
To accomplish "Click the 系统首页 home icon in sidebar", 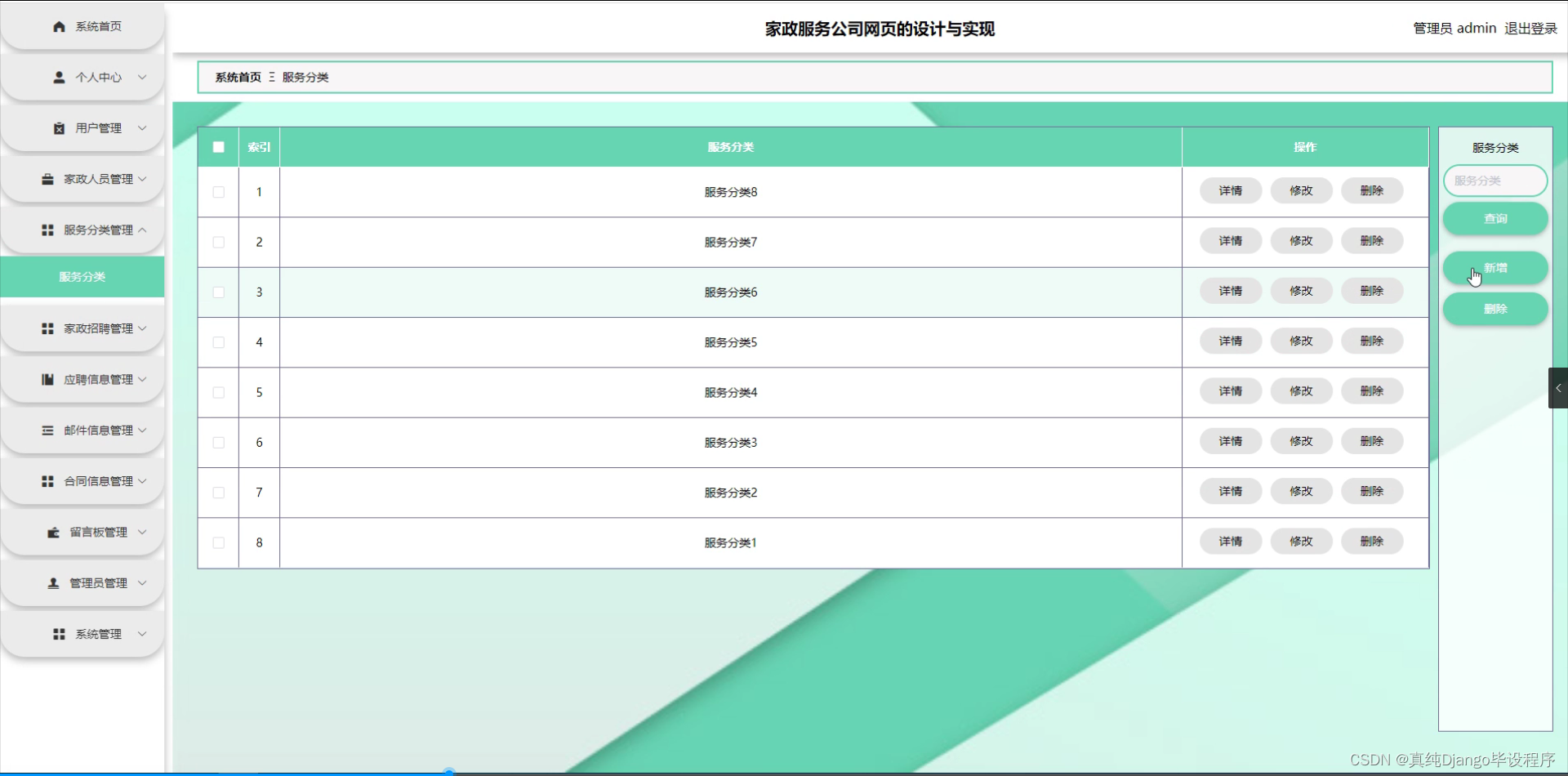I will [58, 26].
